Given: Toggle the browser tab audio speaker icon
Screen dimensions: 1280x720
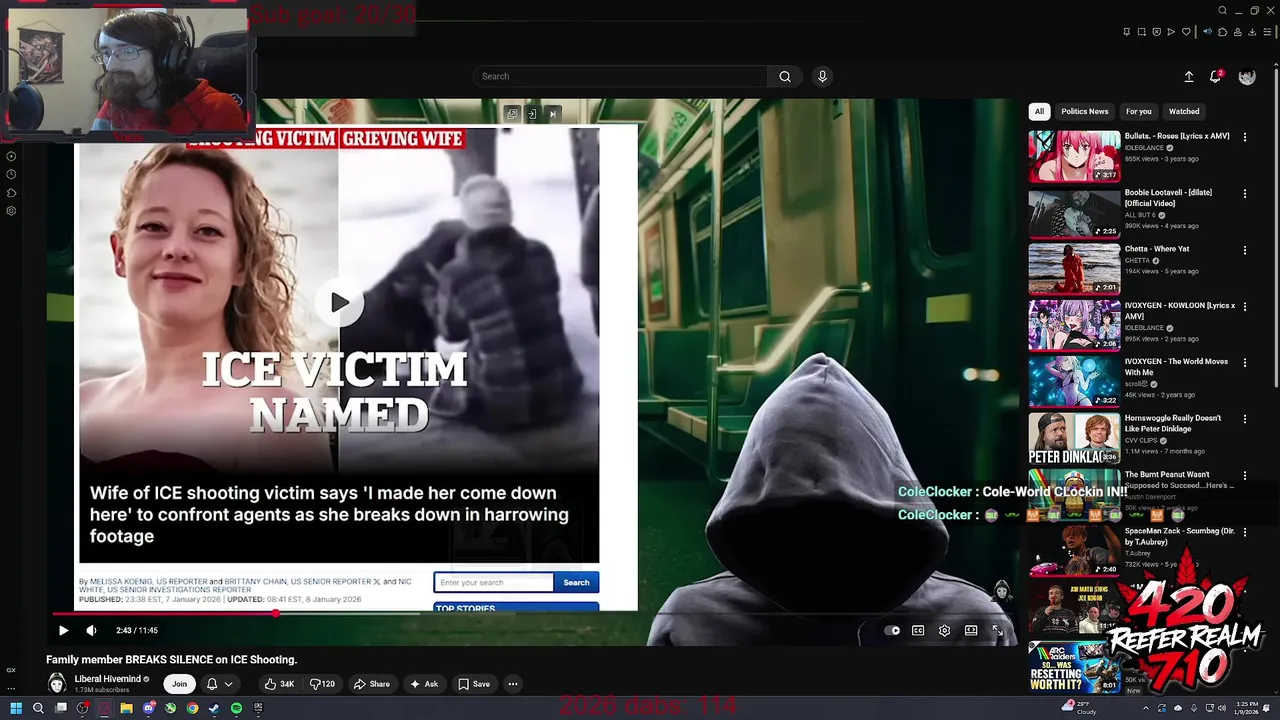Looking at the screenshot, I should (1207, 32).
